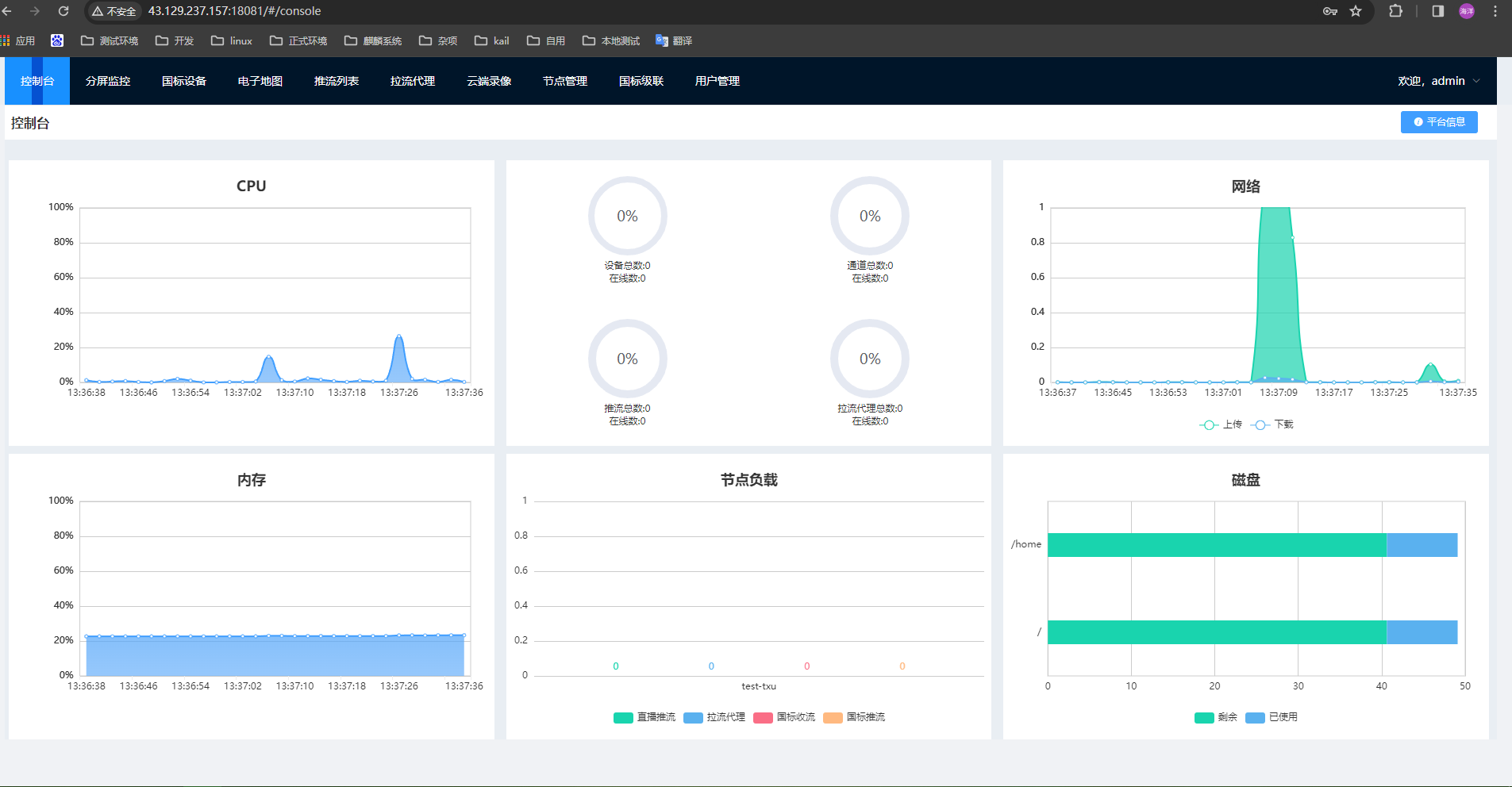Click the browser forward arrow
This screenshot has width=1512, height=787.
coord(34,11)
